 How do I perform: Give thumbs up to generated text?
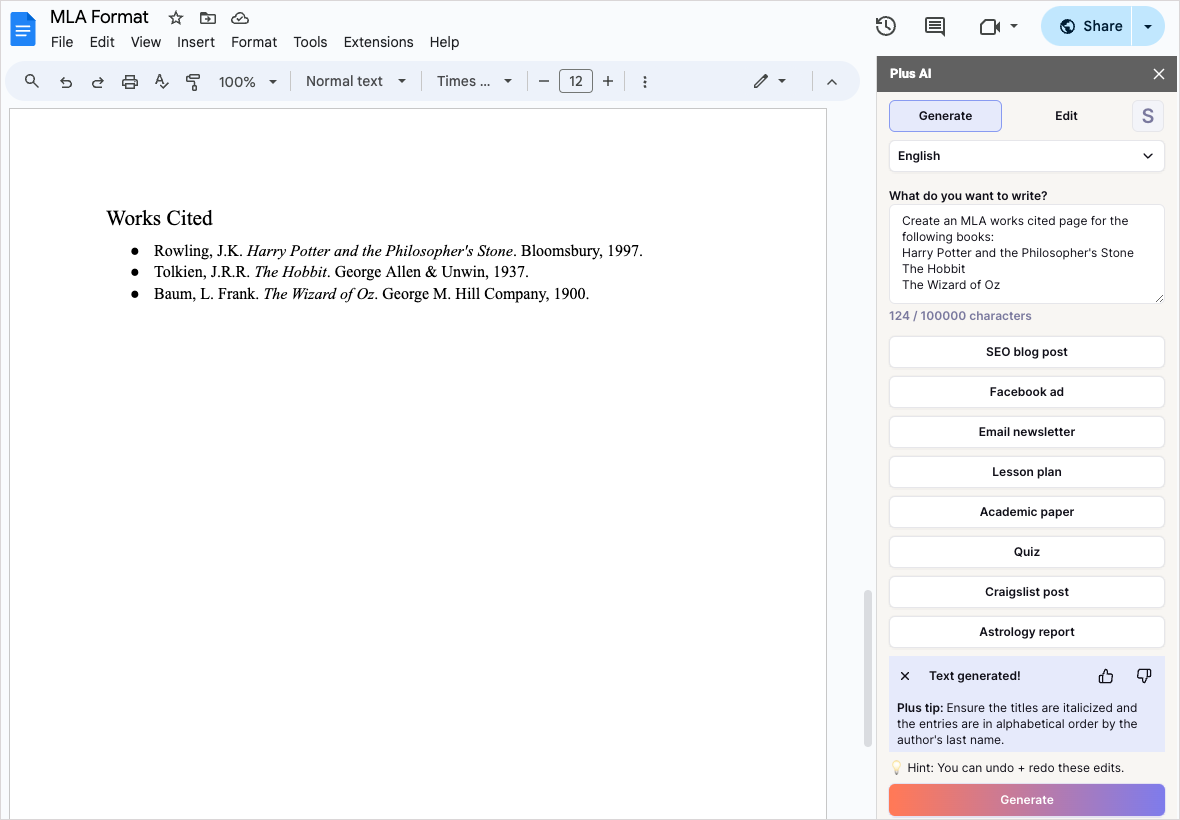pos(1105,676)
